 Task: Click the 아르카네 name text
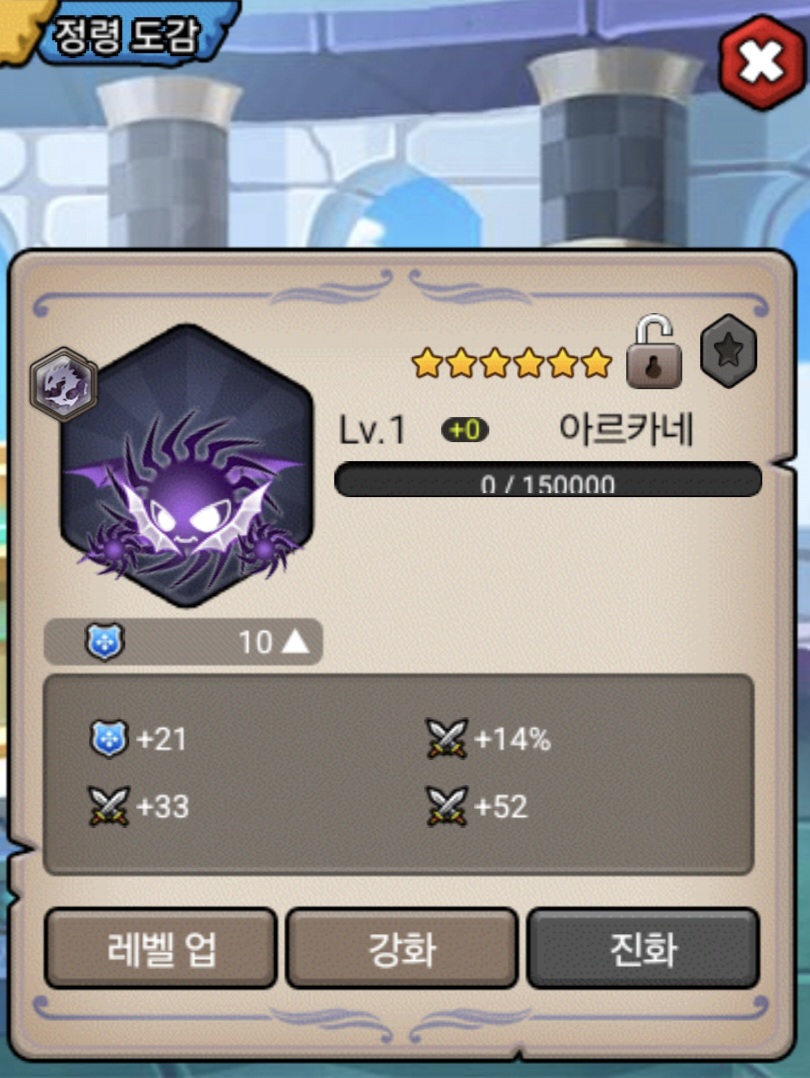[626, 429]
